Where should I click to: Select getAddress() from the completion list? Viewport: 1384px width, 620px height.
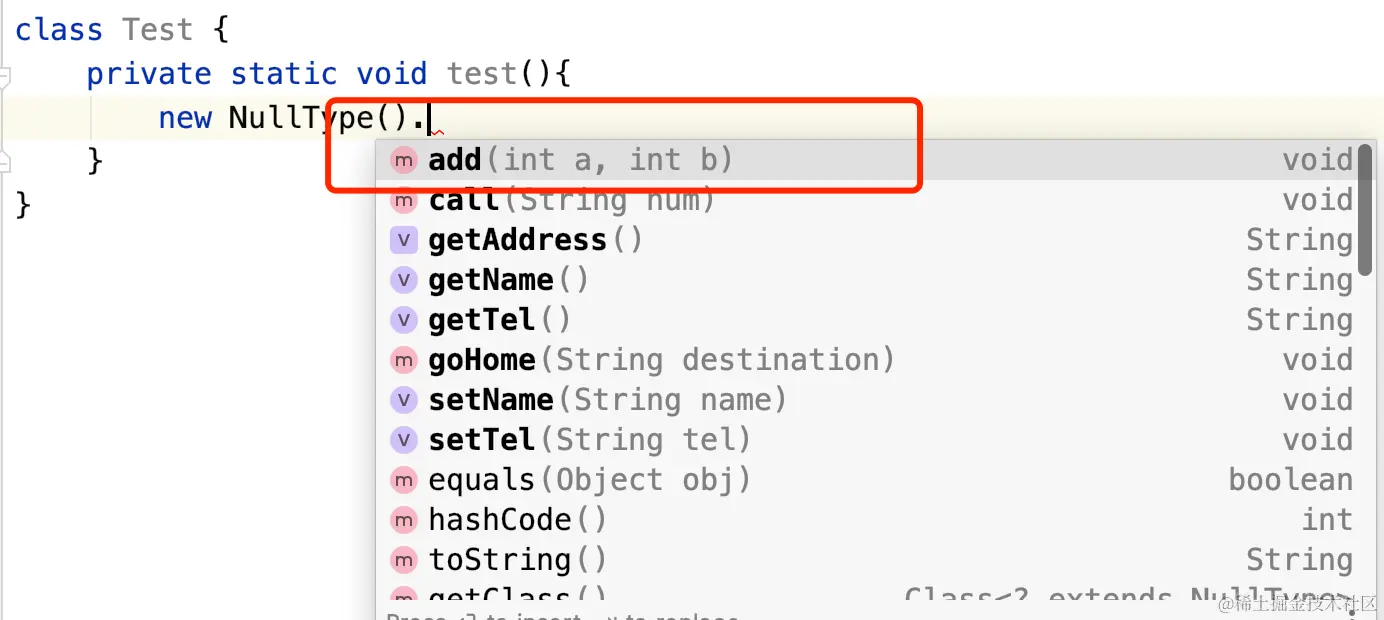tap(867, 240)
